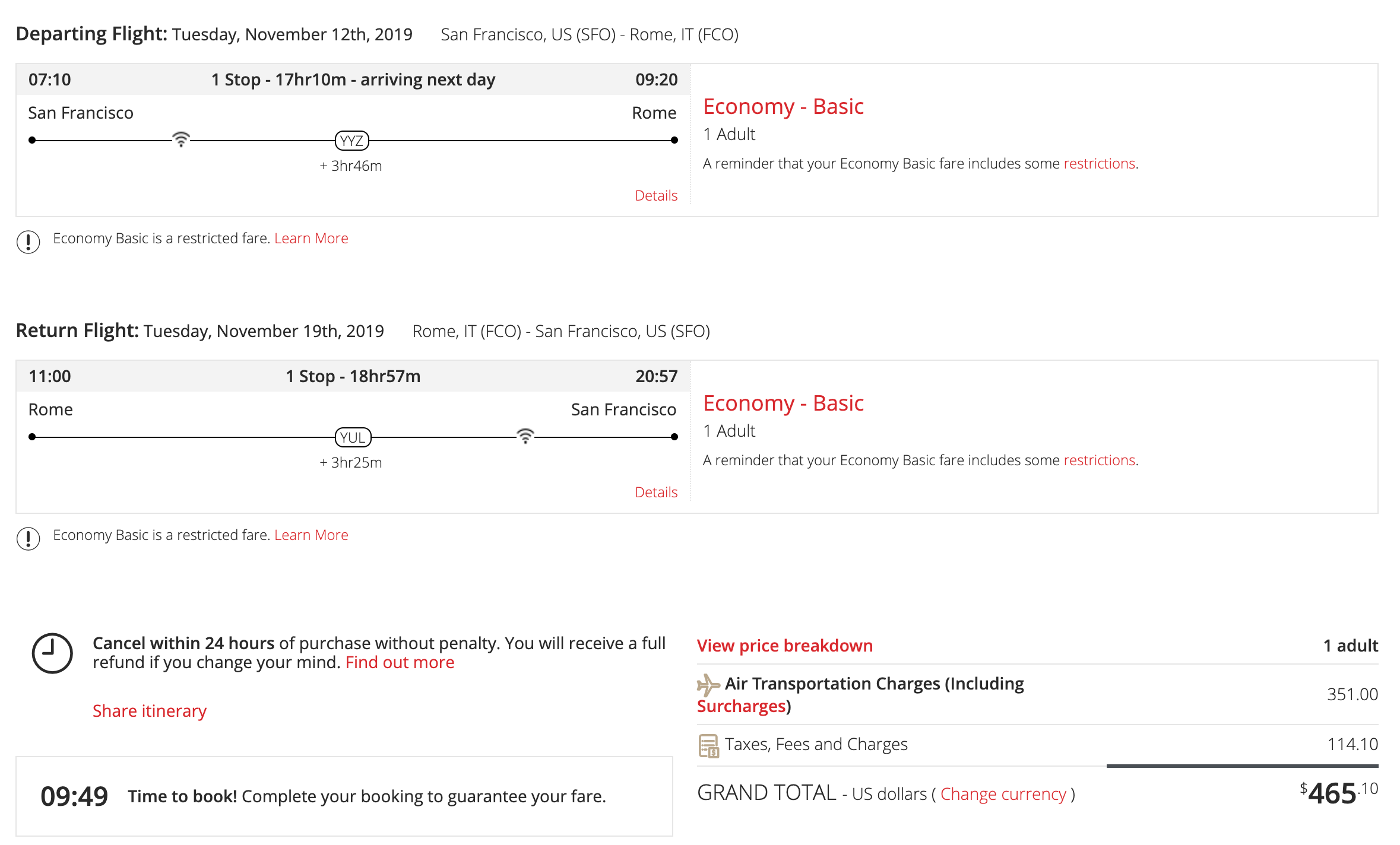Open Learn More under return flight

point(311,535)
